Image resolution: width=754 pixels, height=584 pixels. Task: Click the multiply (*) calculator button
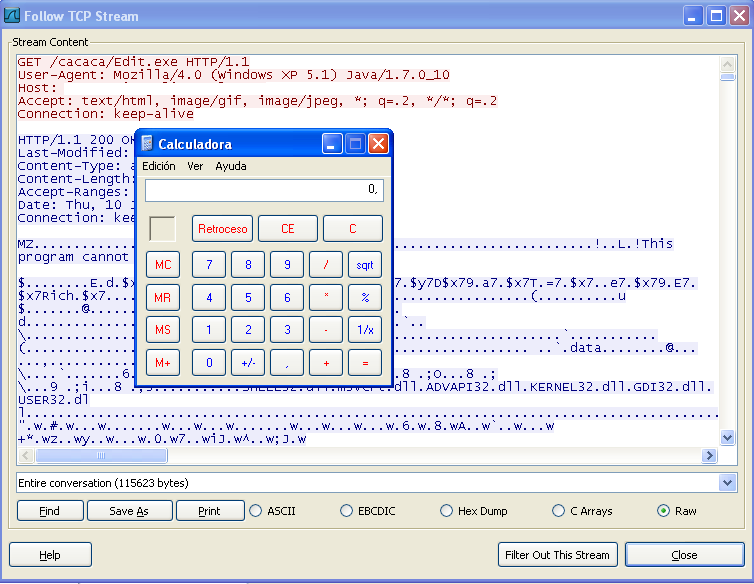[326, 297]
